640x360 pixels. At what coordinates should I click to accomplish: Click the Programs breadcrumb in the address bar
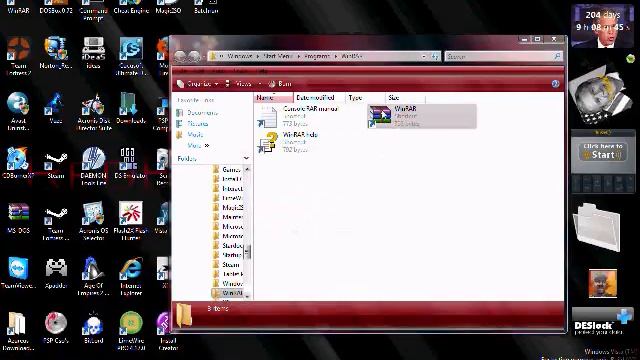(317, 56)
